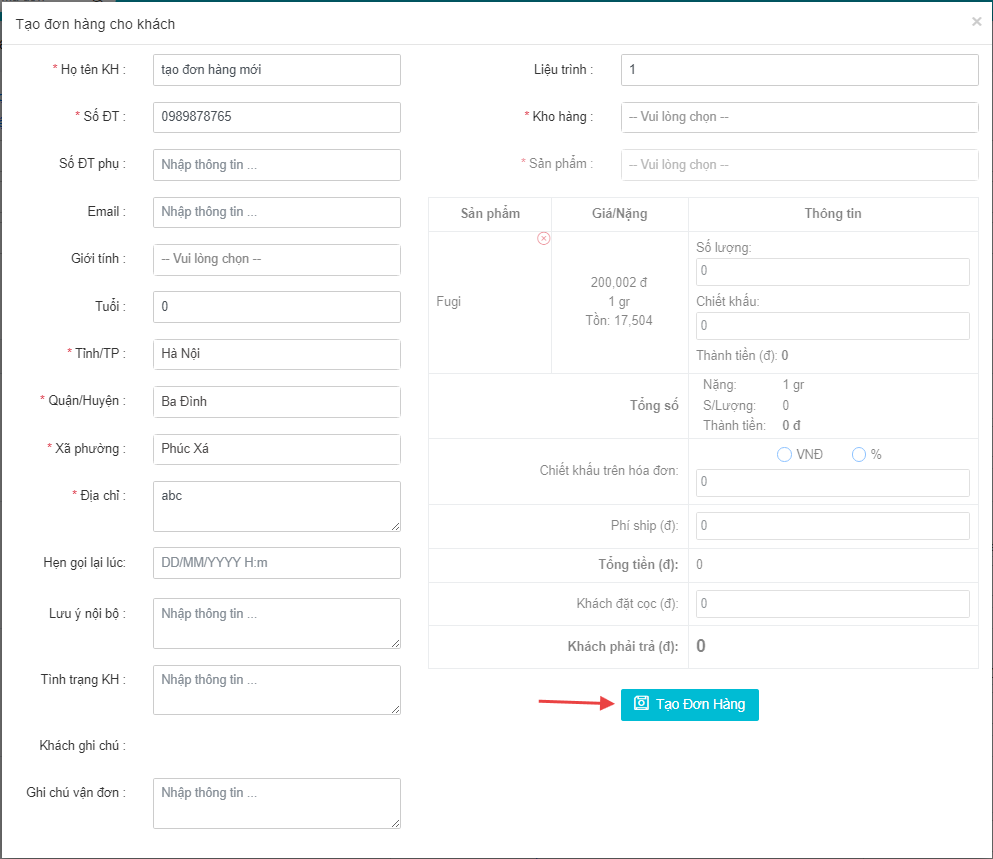This screenshot has width=993, height=859.
Task: Close the order creation dialog
Action: [x=976, y=22]
